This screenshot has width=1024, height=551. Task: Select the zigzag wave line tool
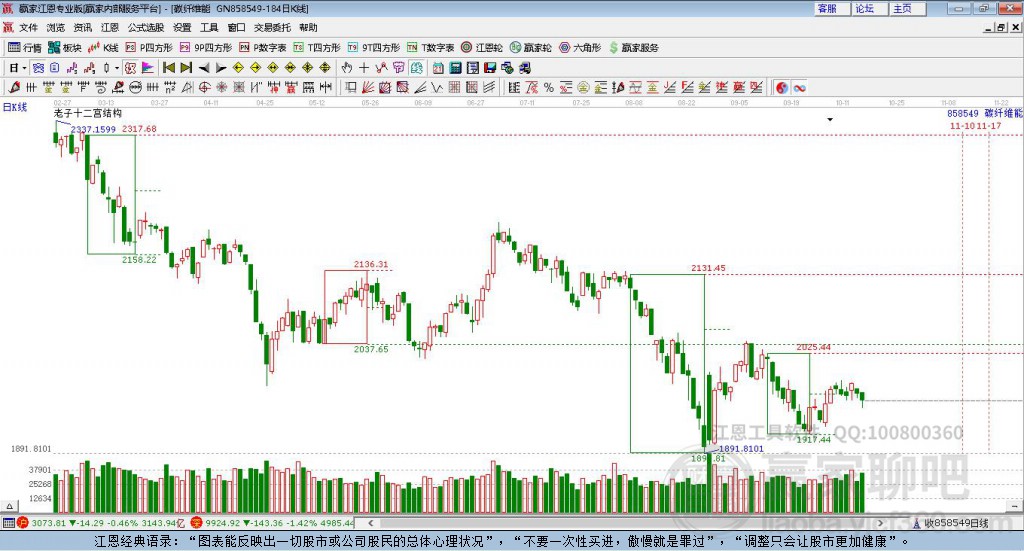click(x=437, y=87)
